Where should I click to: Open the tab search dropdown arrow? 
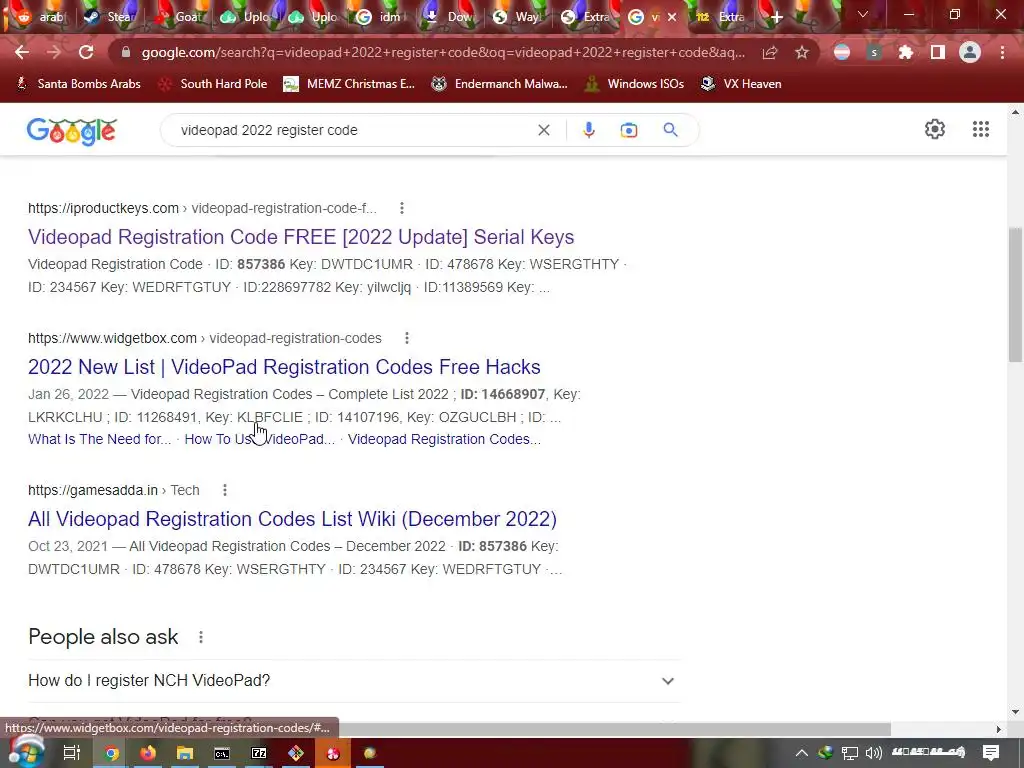point(863,14)
